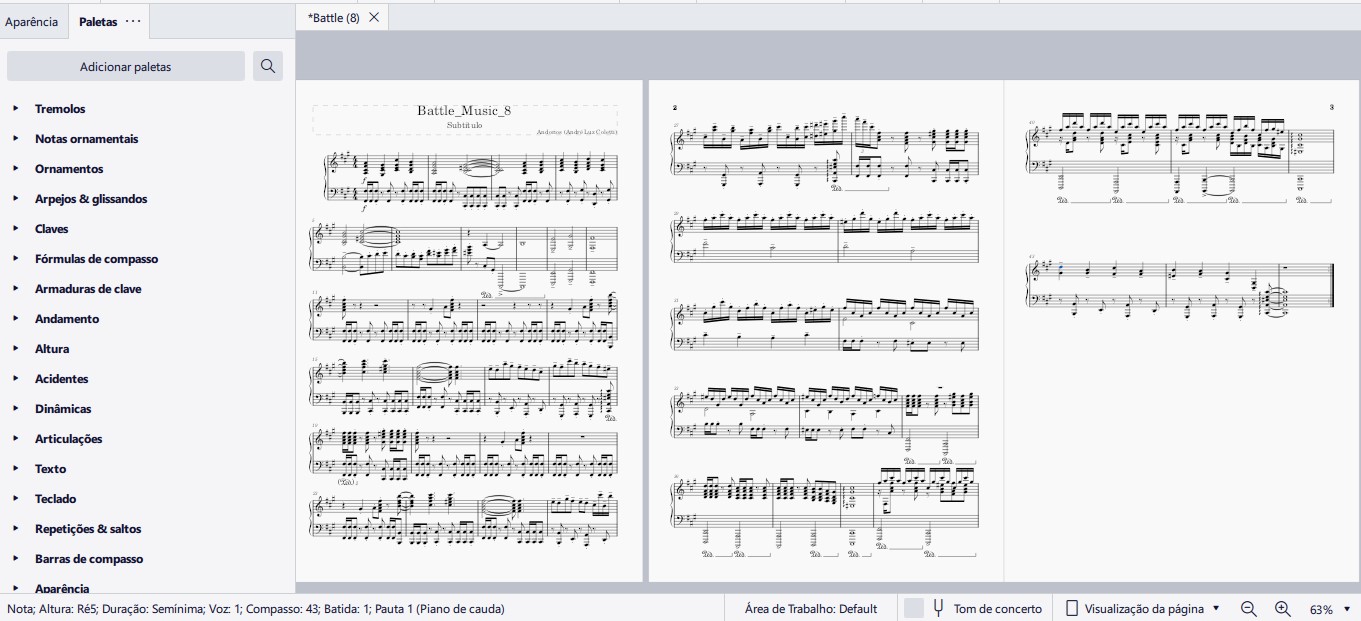Switch to the Aparência tab

click(x=32, y=21)
